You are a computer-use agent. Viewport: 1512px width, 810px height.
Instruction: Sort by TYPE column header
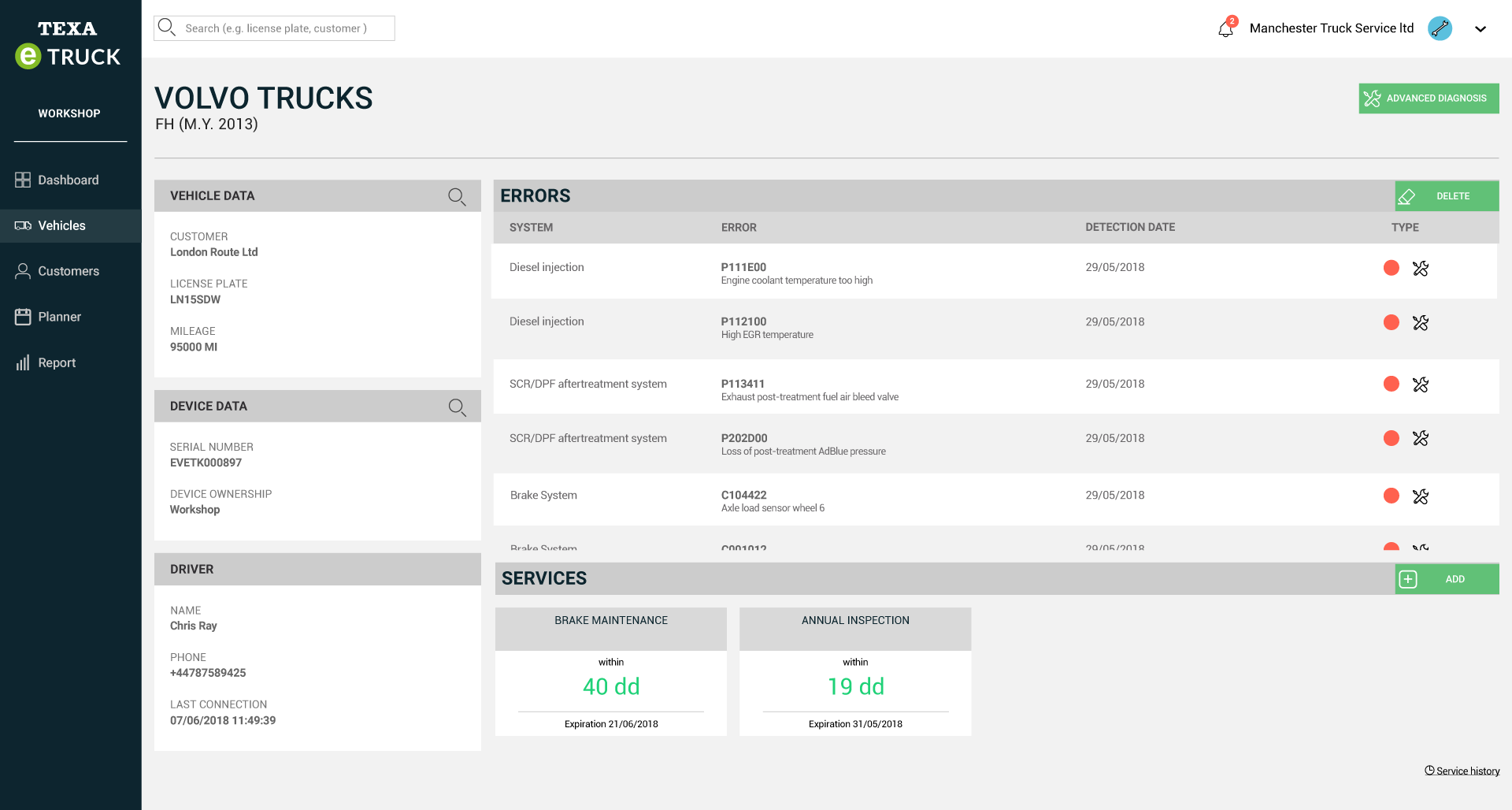coord(1405,227)
